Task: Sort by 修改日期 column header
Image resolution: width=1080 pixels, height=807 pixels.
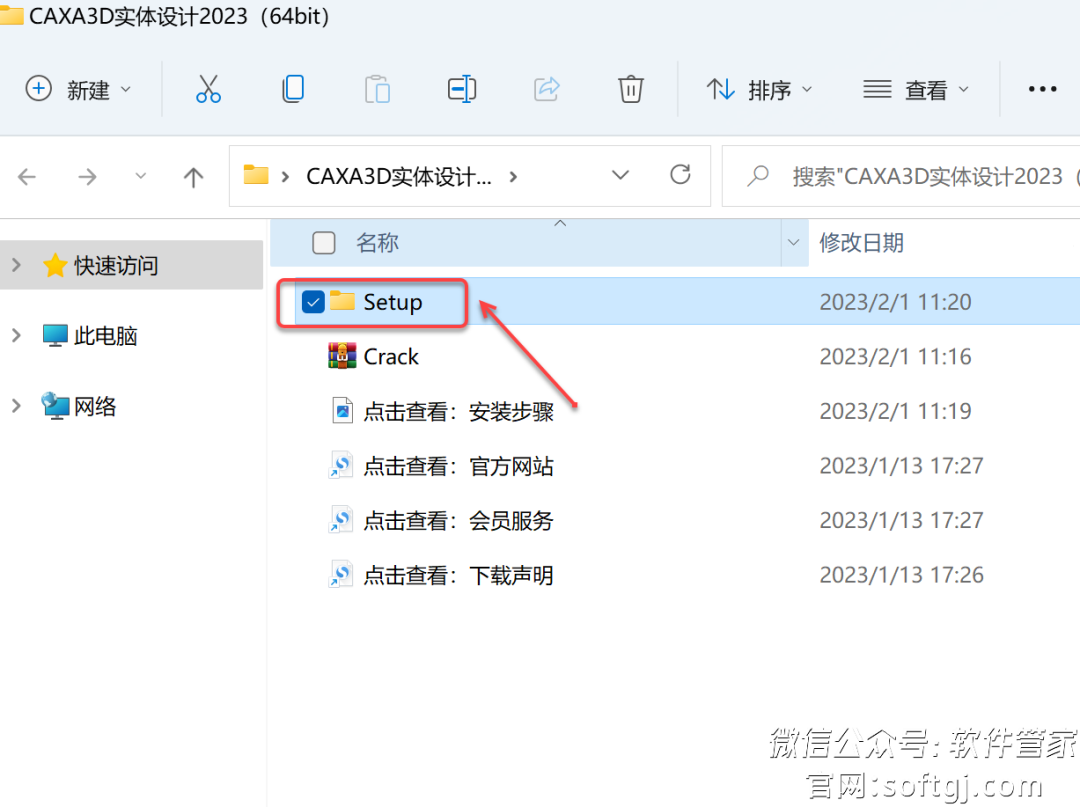Action: click(861, 242)
